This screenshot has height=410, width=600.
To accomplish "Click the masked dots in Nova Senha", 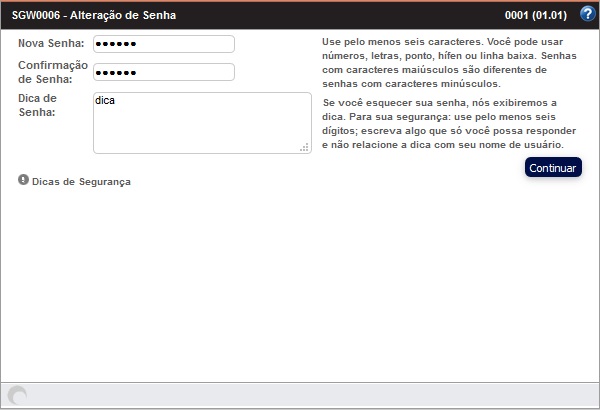I will (x=116, y=45).
